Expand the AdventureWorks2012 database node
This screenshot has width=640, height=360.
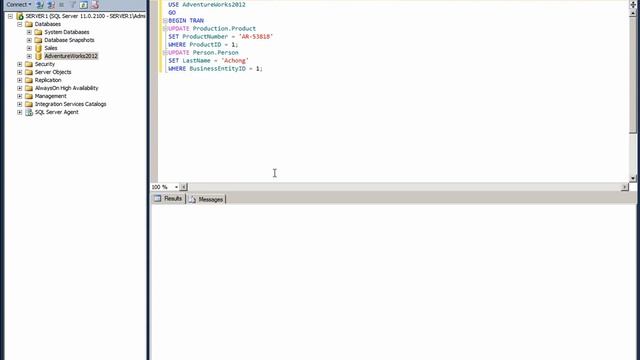pyautogui.click(x=29, y=56)
